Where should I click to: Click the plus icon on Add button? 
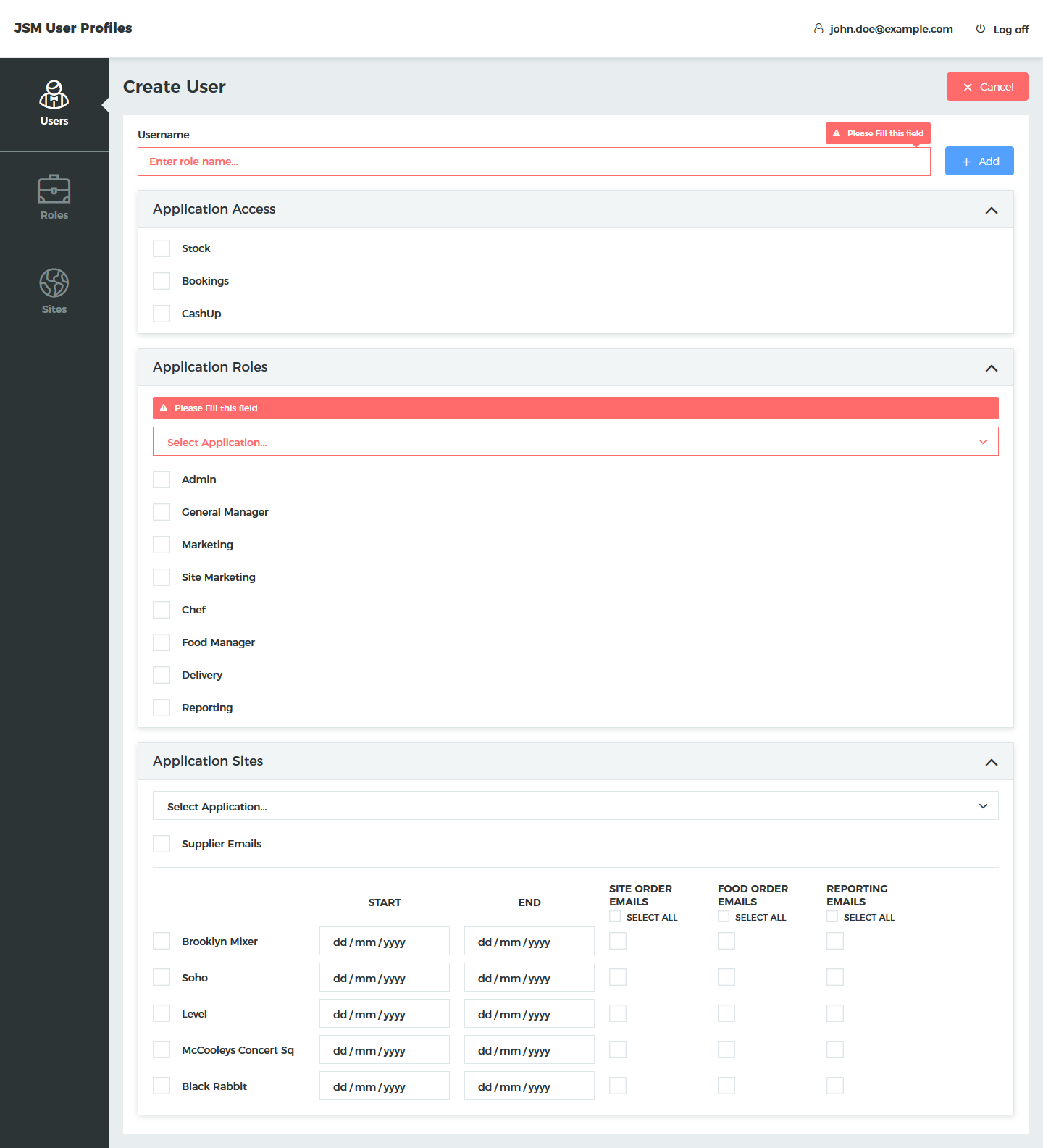click(x=966, y=162)
